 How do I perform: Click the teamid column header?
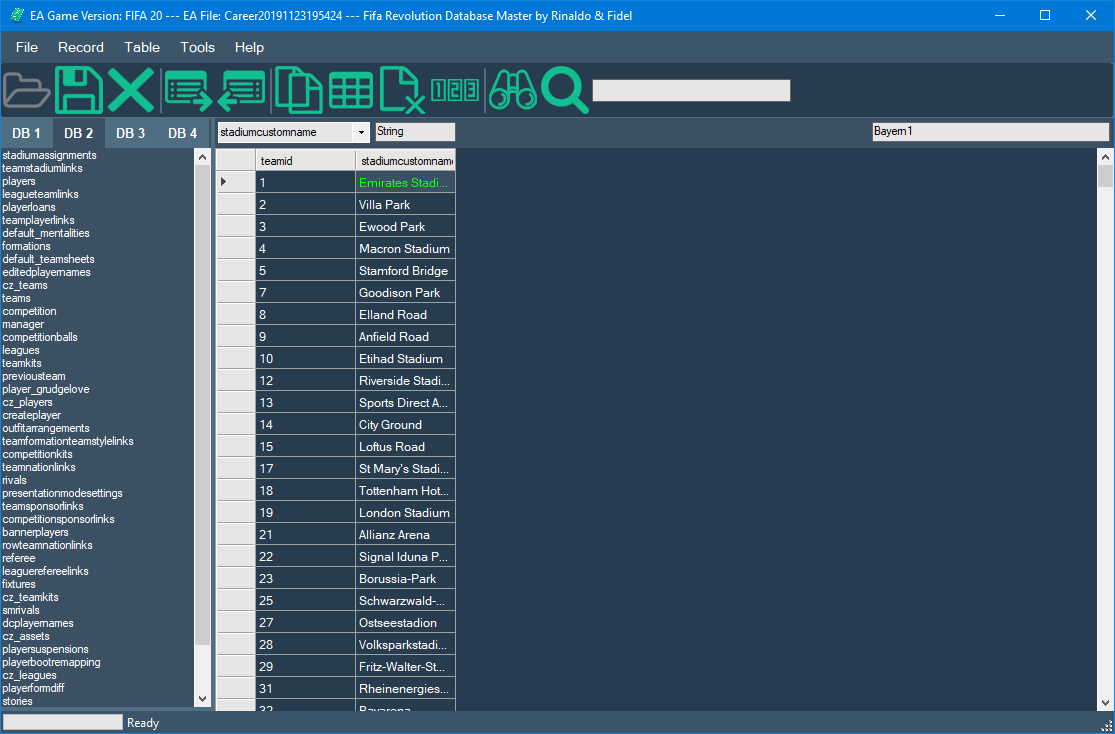(x=306, y=161)
